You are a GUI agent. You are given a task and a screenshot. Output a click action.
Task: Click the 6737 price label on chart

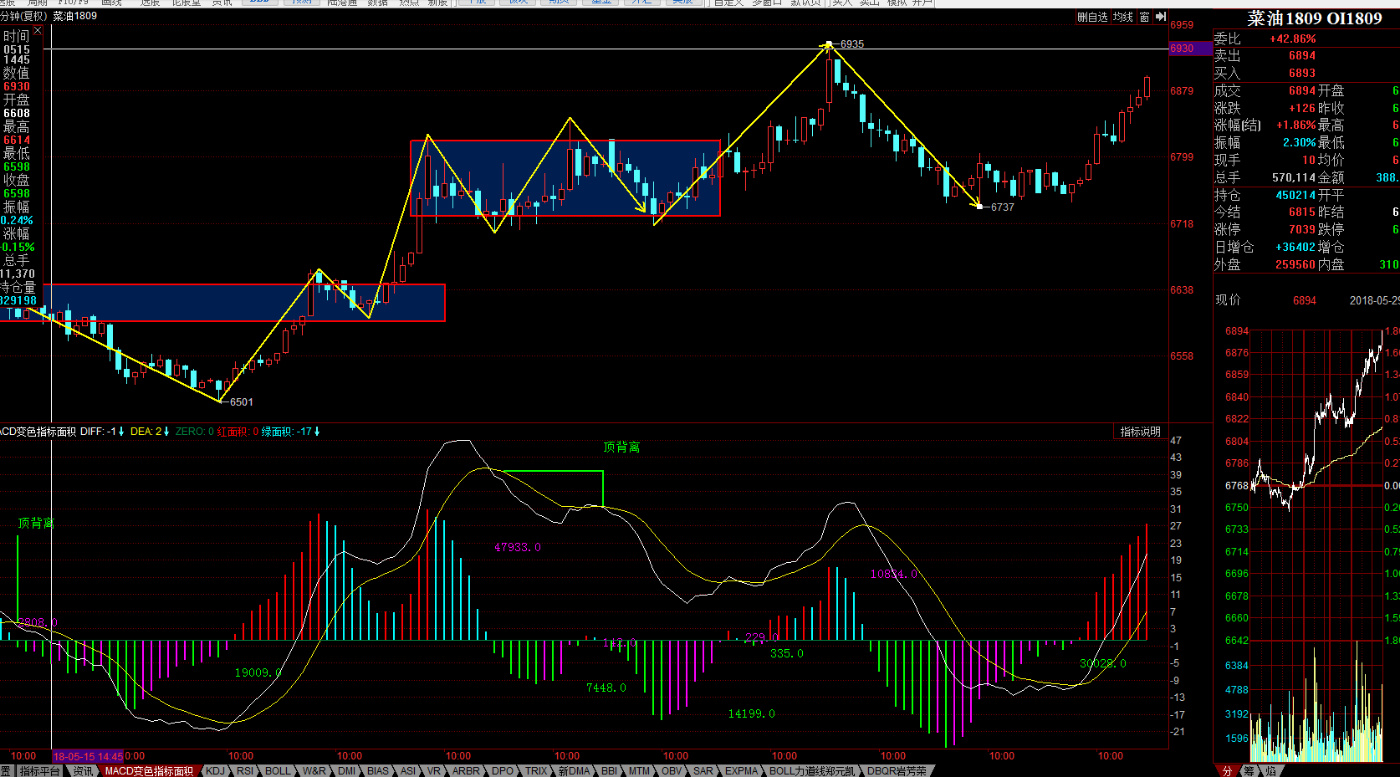(1002, 207)
